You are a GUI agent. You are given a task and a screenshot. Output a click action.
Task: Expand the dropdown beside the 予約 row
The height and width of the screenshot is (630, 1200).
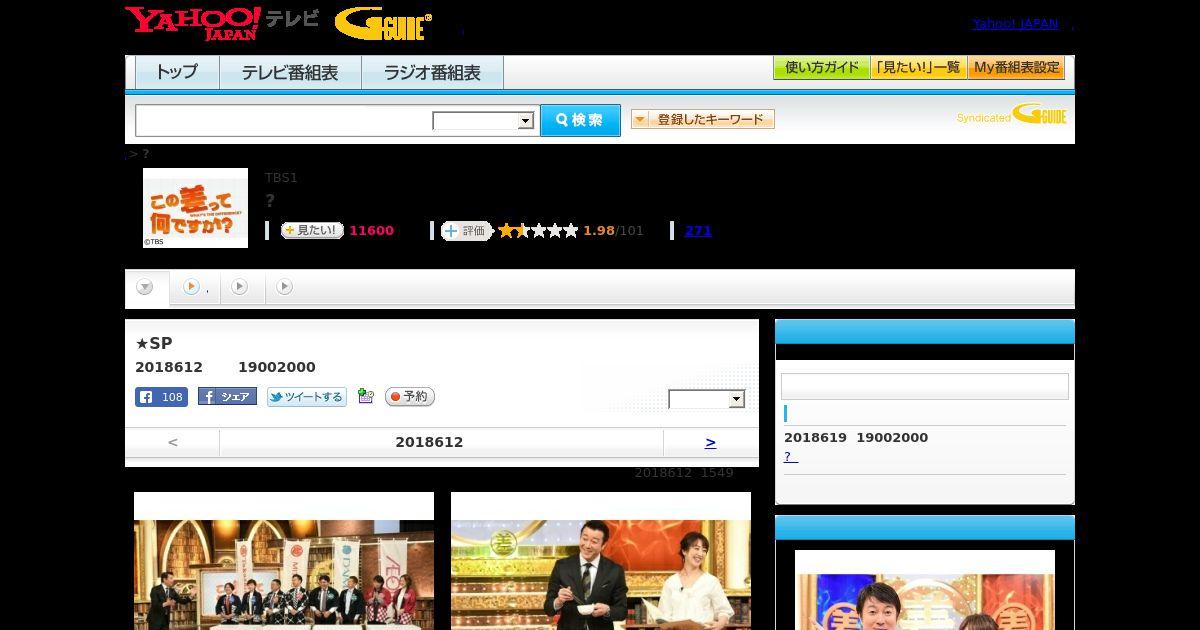tap(707, 399)
